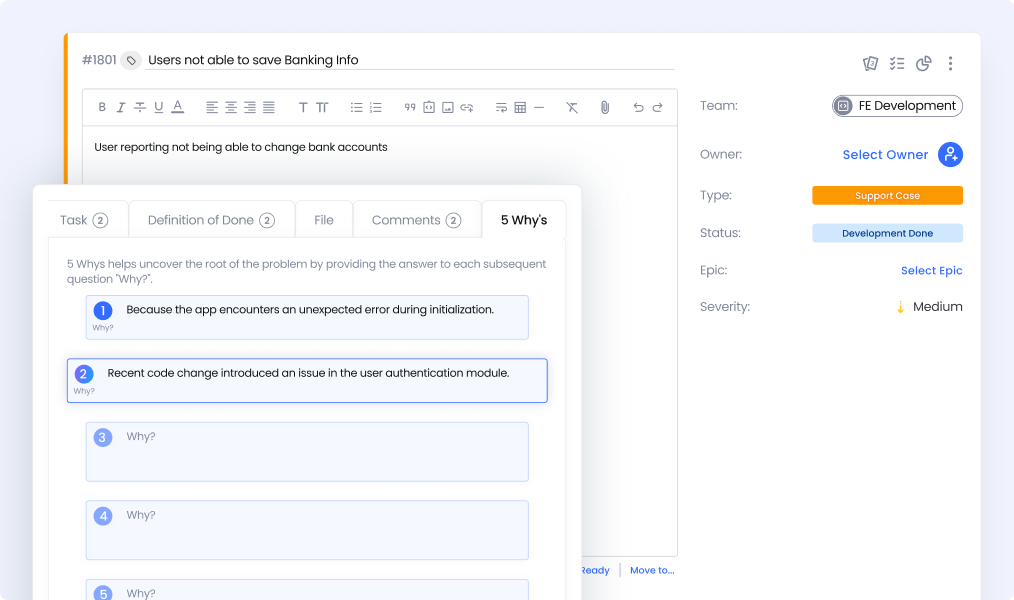
Task: Open the Status dropdown showing Development Done
Action: [887, 233]
